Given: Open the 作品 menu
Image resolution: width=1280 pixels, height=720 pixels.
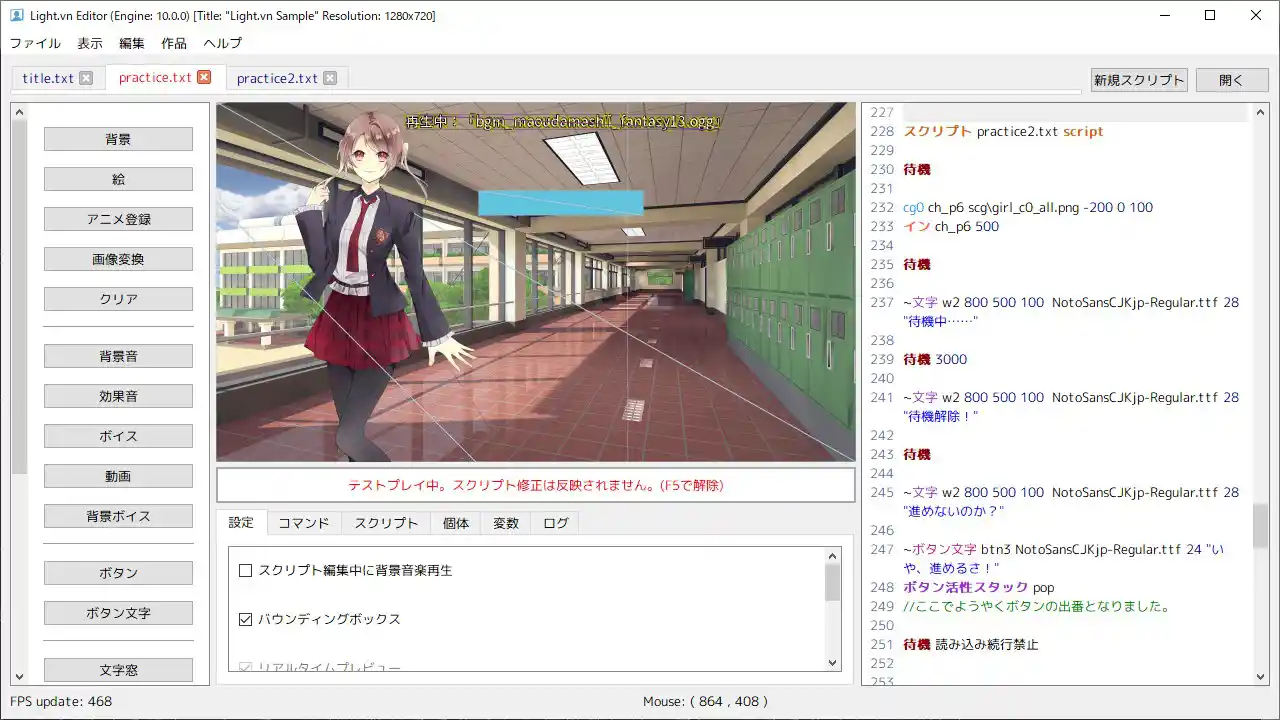Looking at the screenshot, I should click(x=174, y=43).
